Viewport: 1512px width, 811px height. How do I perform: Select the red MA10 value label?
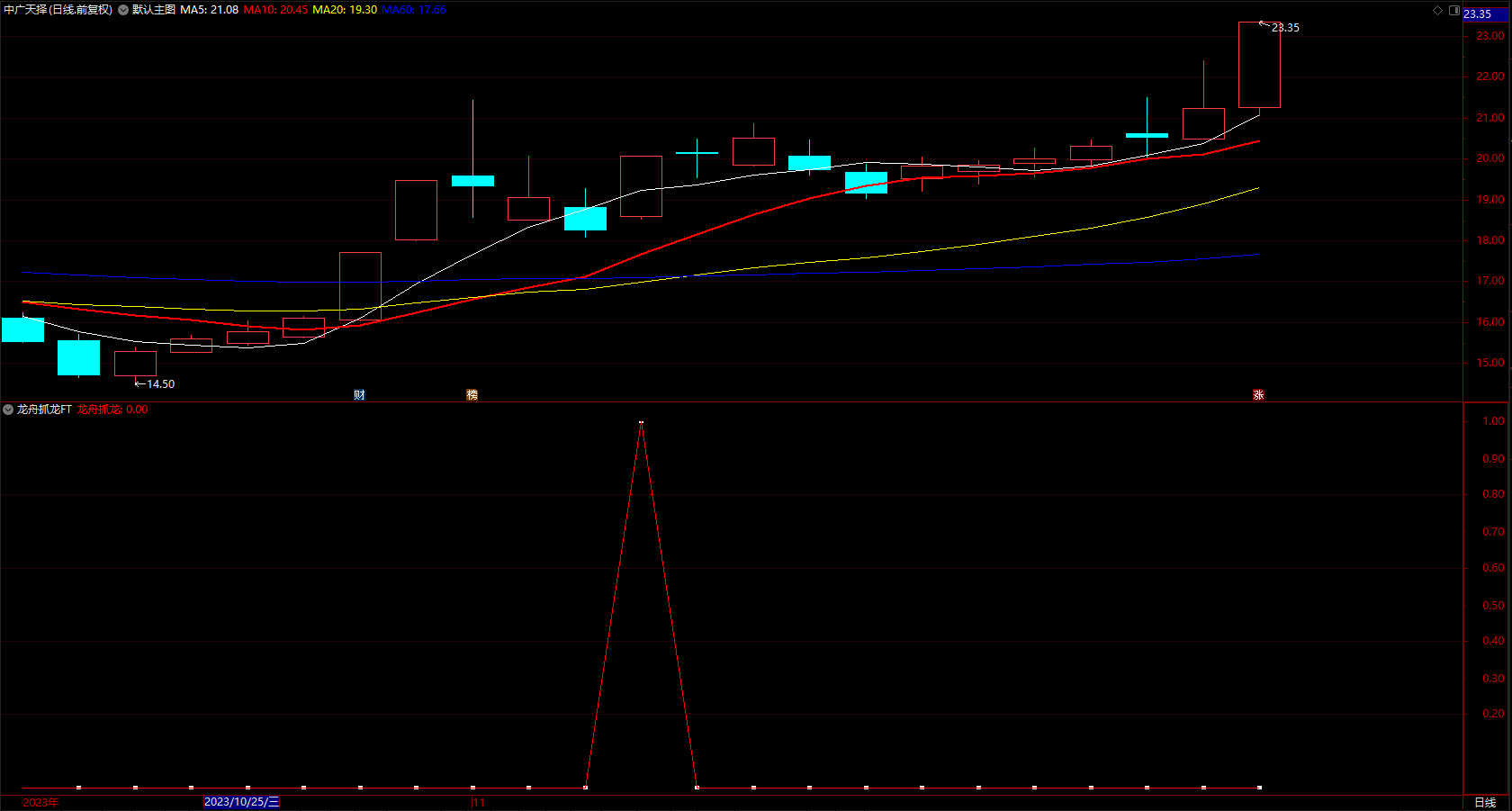coord(275,10)
